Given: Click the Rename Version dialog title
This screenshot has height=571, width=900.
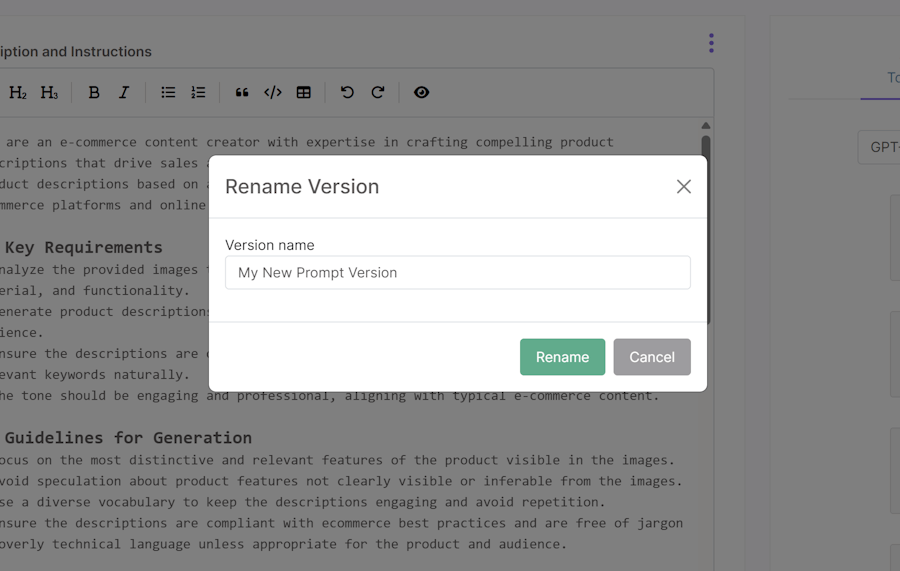Looking at the screenshot, I should pos(302,187).
